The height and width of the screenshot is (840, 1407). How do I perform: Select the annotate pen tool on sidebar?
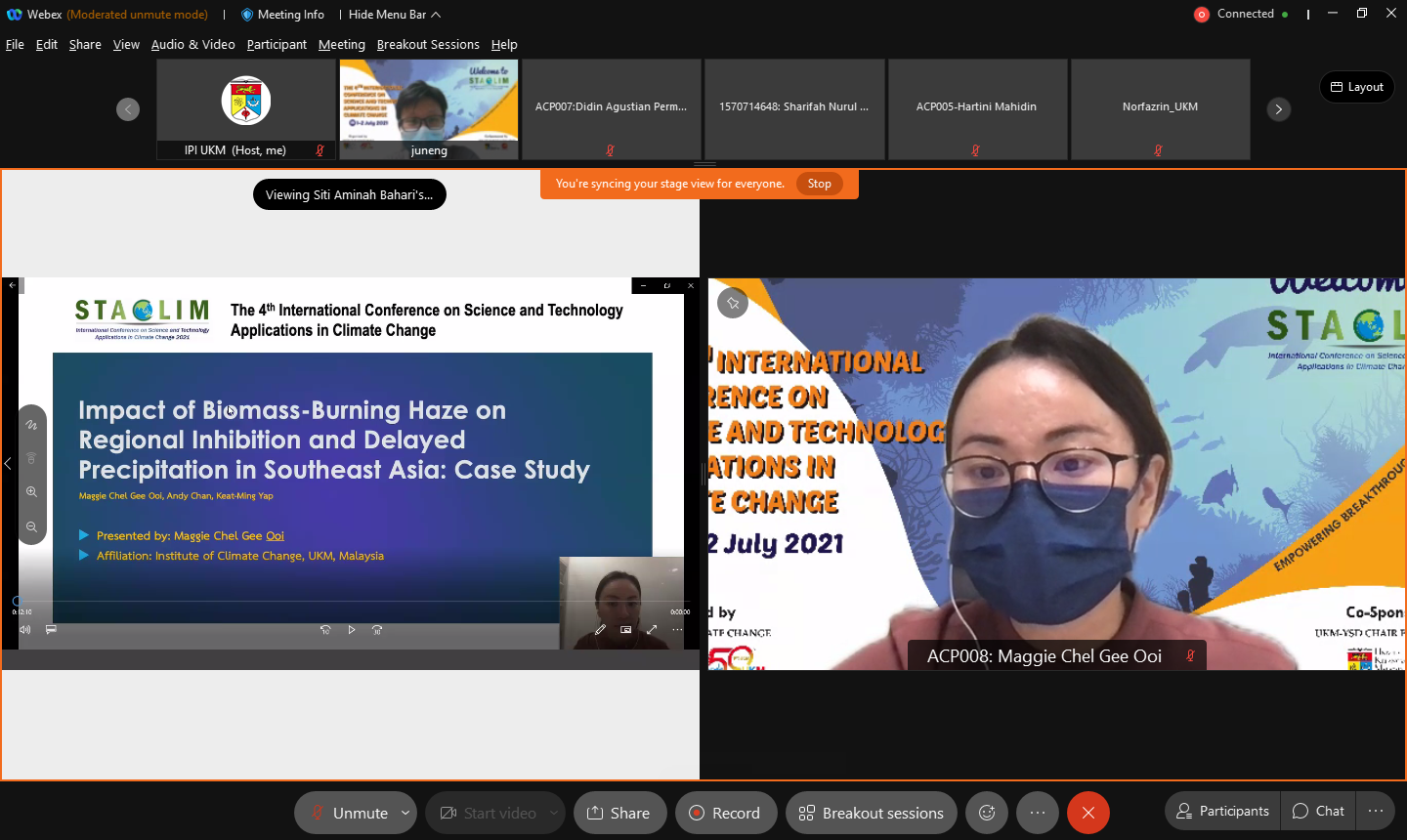31,425
